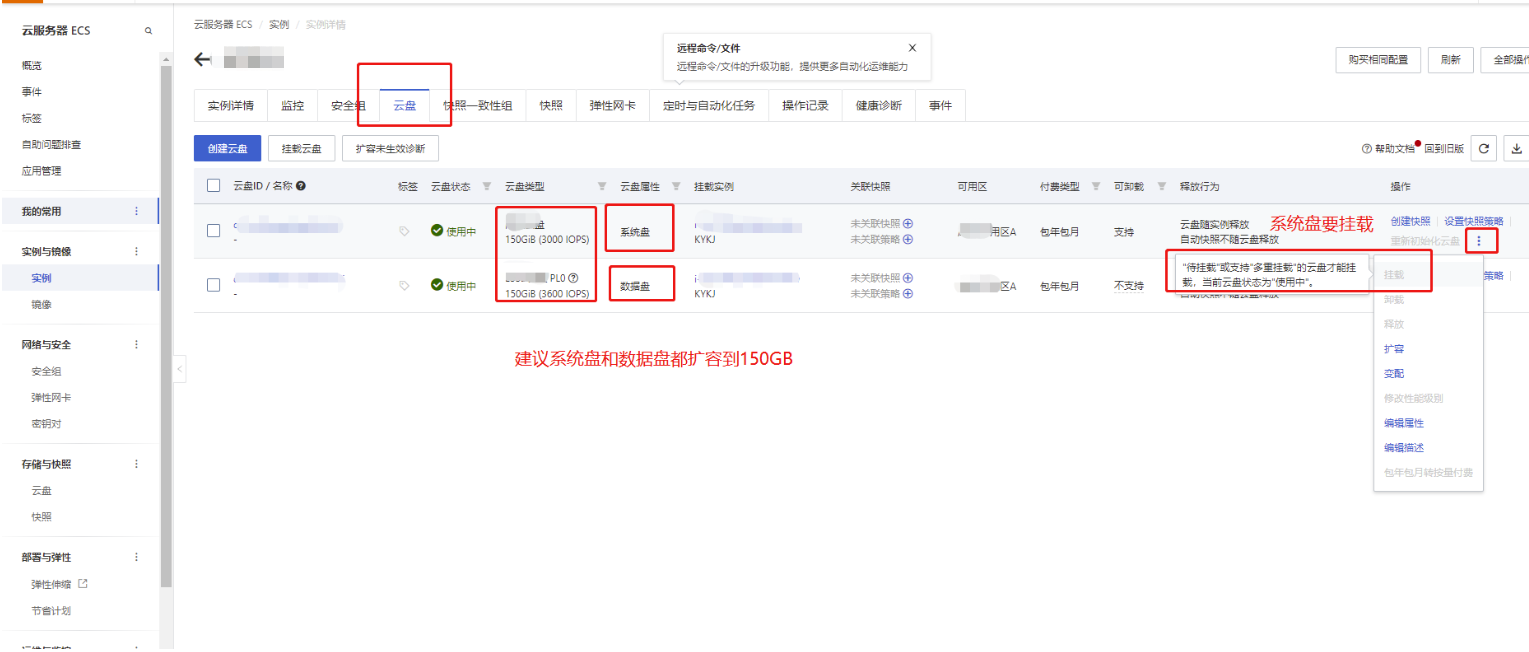The height and width of the screenshot is (652, 1529).
Task: Click the download icon above the disk table
Action: coord(1517,149)
